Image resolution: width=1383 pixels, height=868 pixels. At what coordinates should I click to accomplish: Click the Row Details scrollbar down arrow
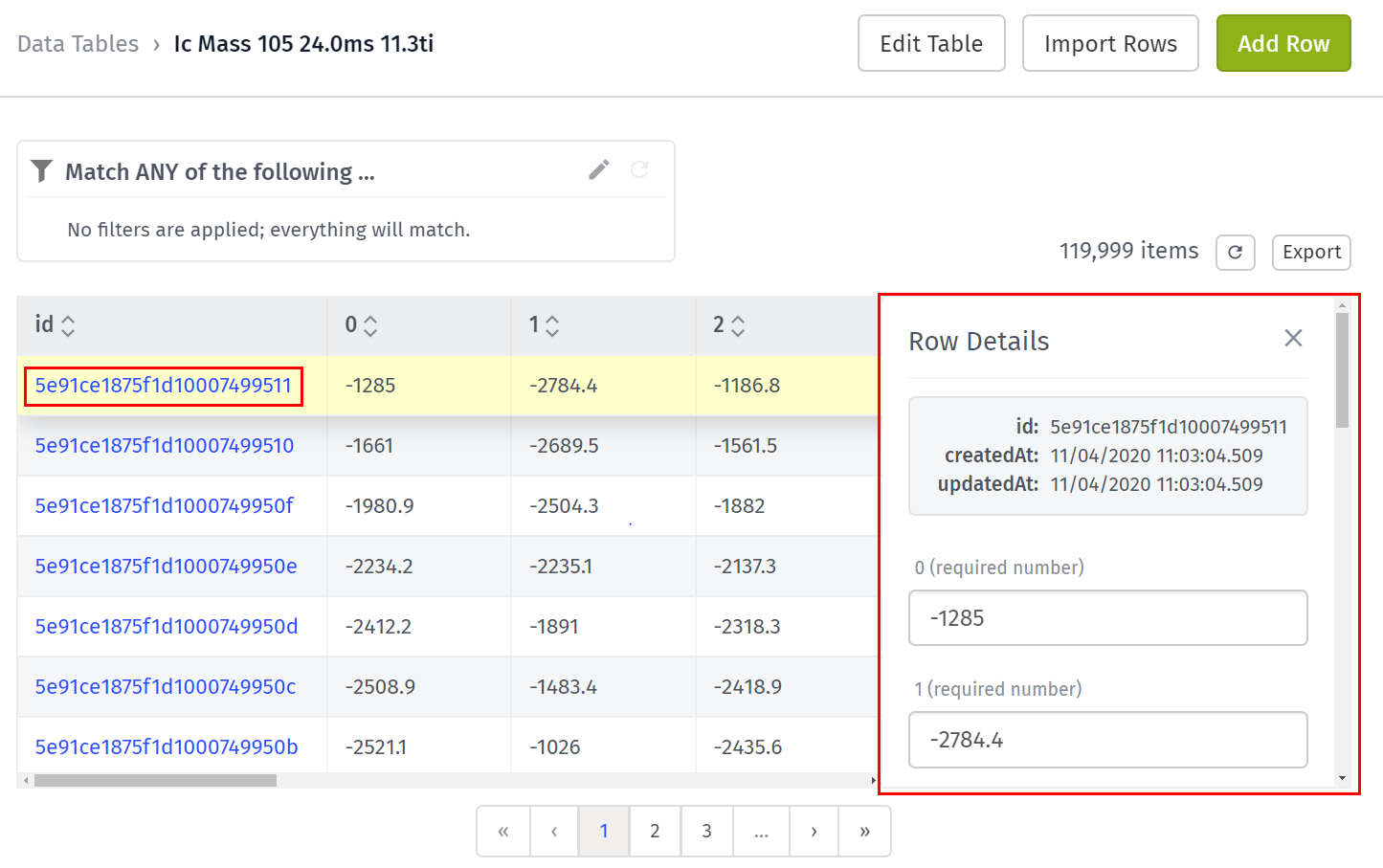tap(1342, 778)
